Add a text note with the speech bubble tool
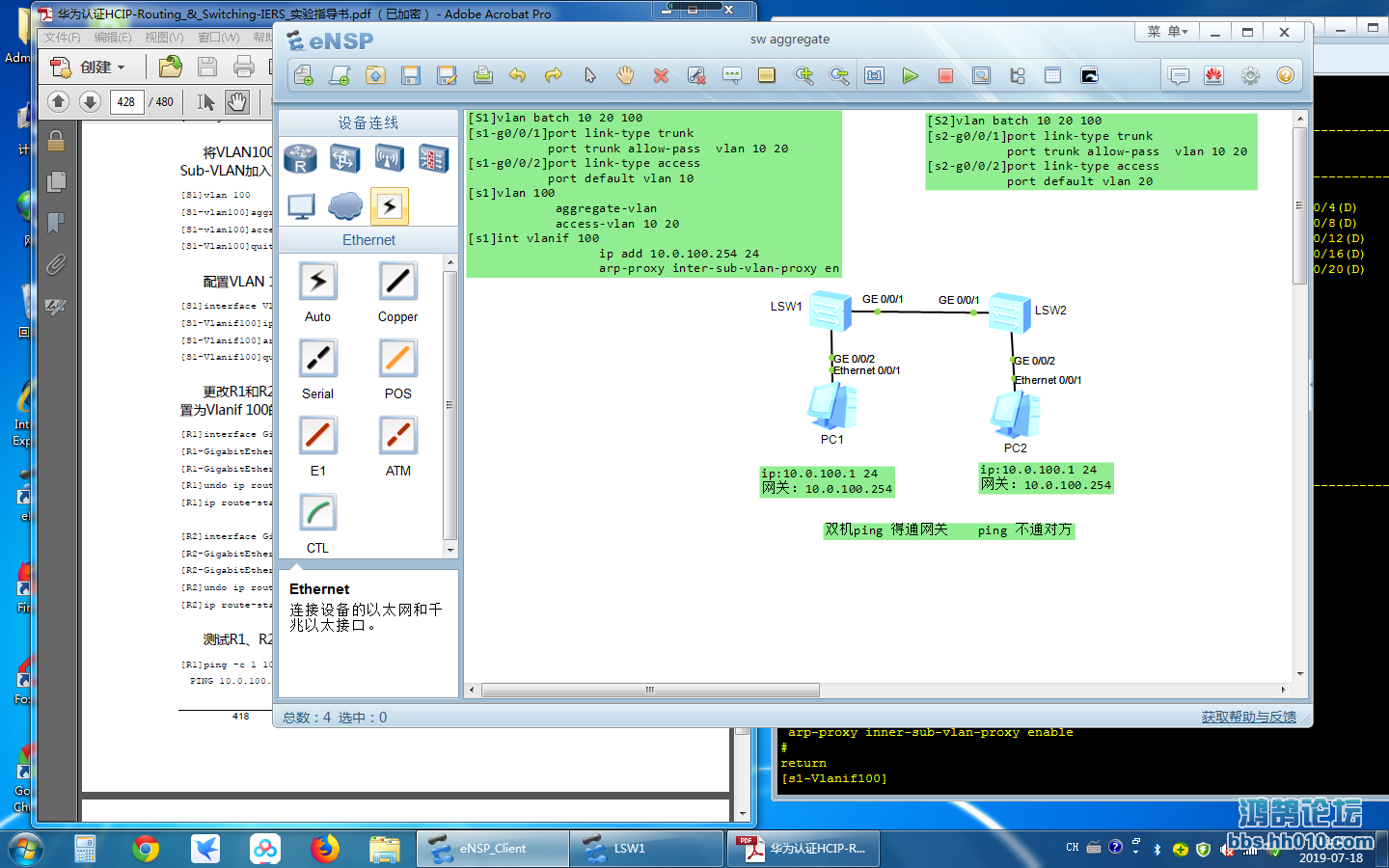 coord(732,75)
